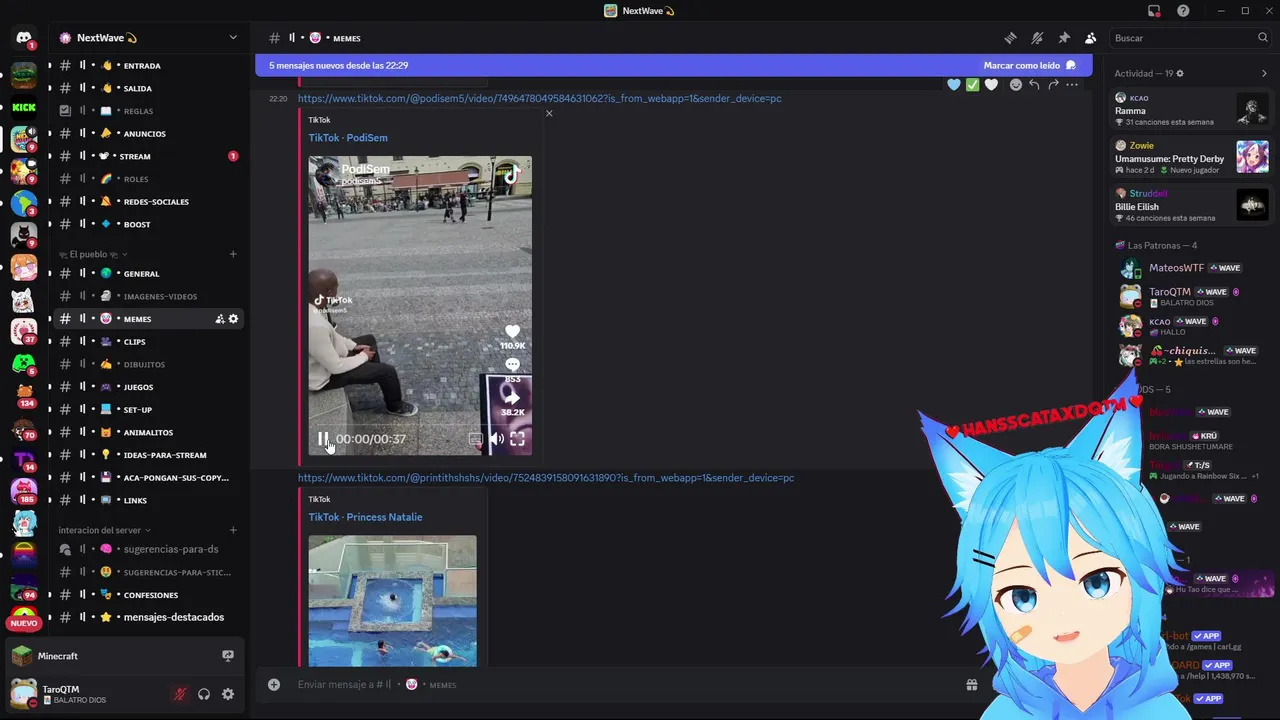The width and height of the screenshot is (1280, 720).
Task: Toggle channel notification mute bell
Action: [1037, 38]
